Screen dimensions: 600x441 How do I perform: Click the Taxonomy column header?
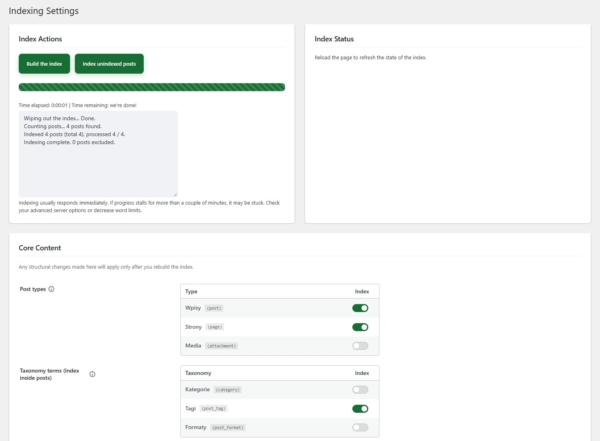click(198, 373)
